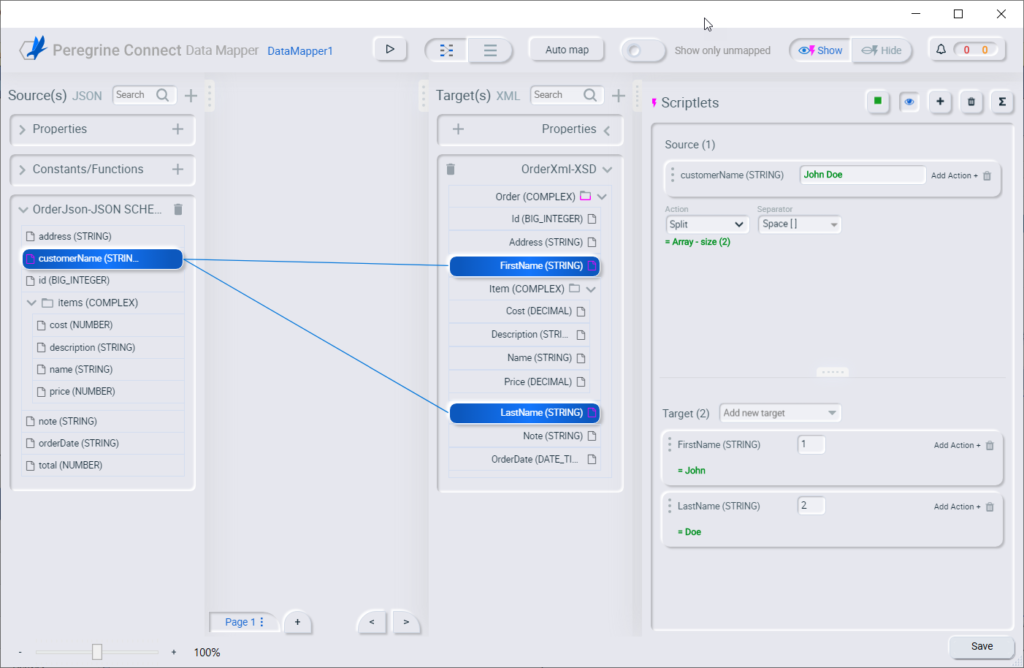The image size is (1024, 668).
Task: Select the Page 1 tab
Action: [x=239, y=621]
